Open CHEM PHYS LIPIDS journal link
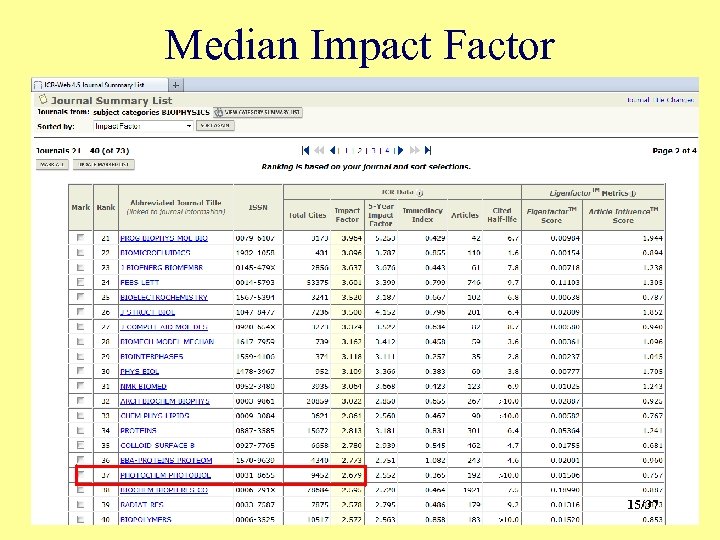This screenshot has width=720, height=540. [155, 416]
